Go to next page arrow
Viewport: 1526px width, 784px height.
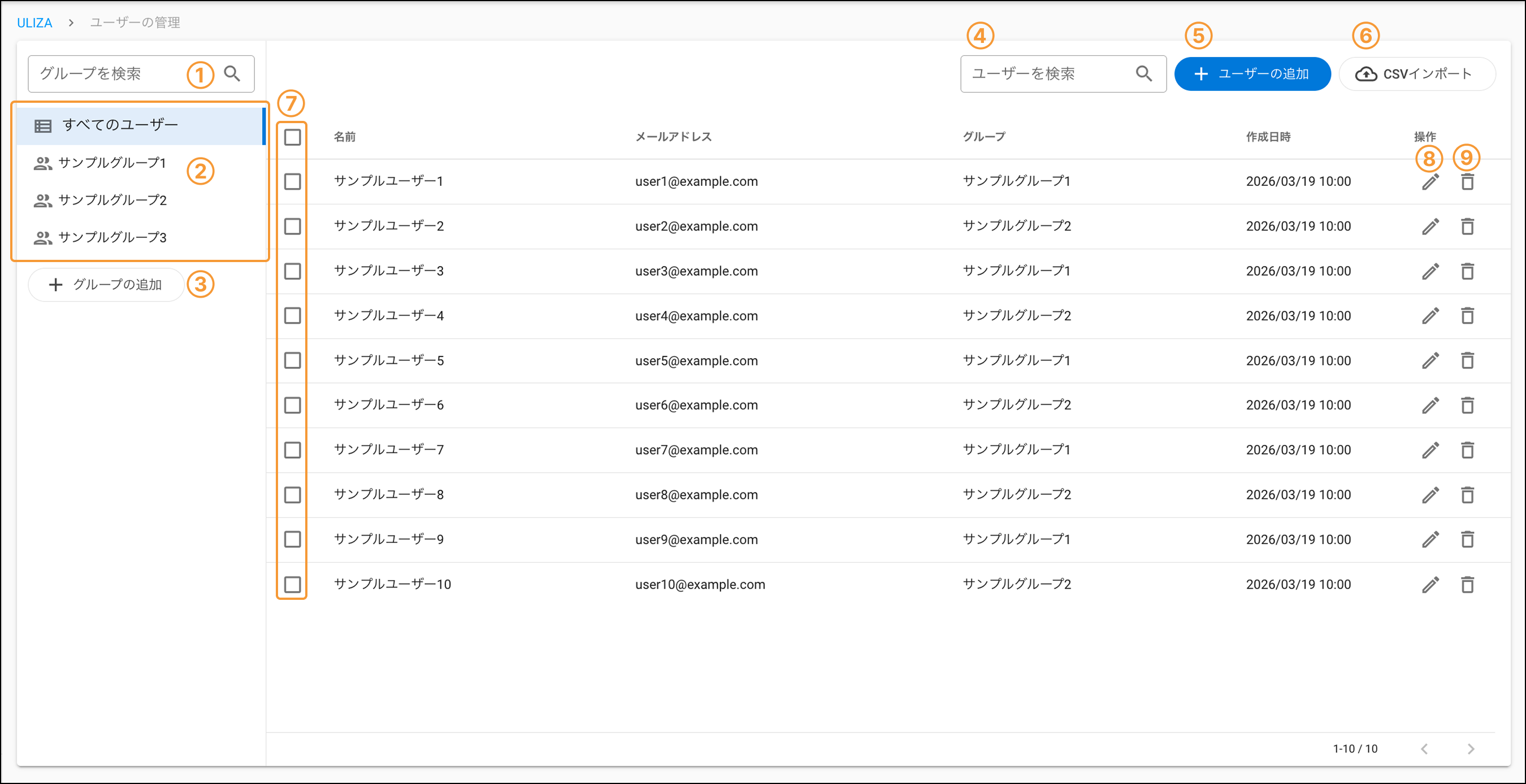1470,748
